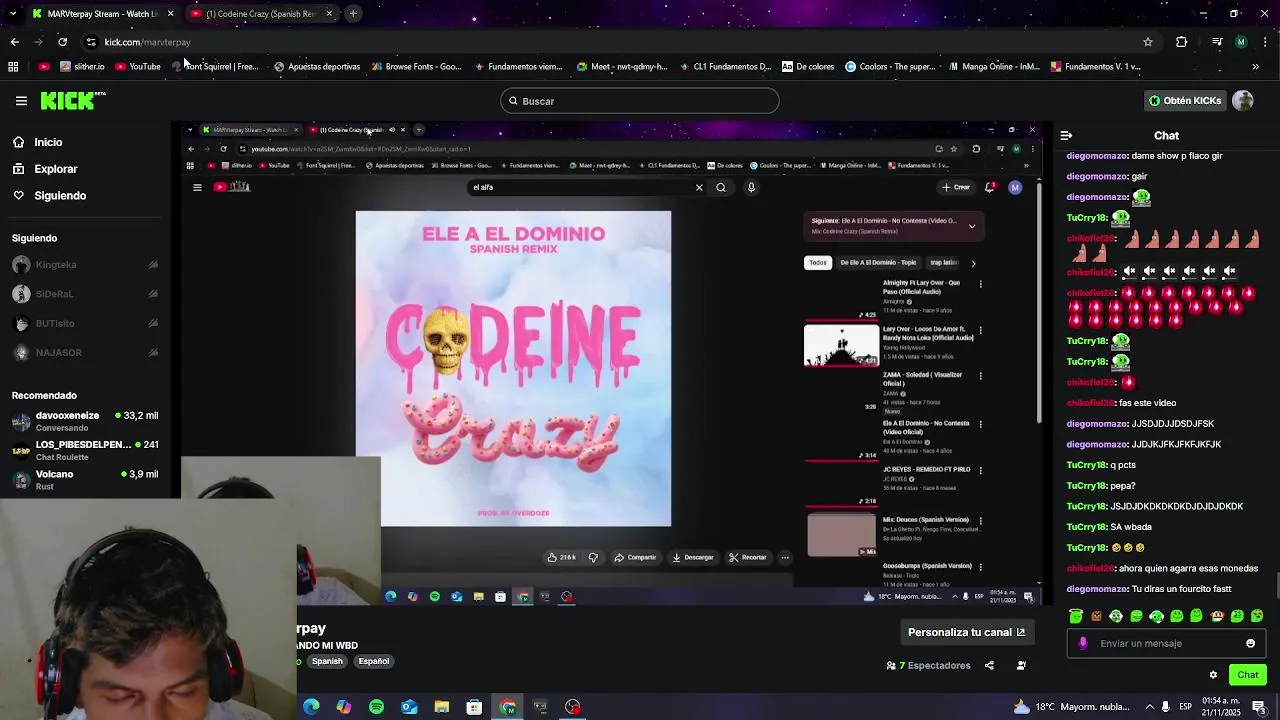Screen dimensions: 1280x720
Task: View the 7 Espectadores list
Action: 929,665
